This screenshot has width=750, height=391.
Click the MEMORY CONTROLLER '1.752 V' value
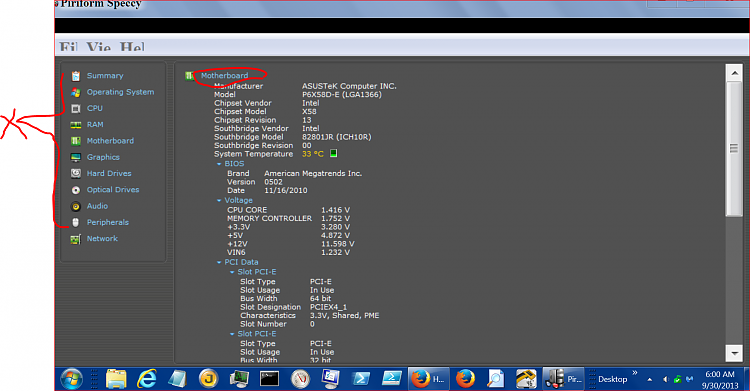pyautogui.click(x=335, y=218)
